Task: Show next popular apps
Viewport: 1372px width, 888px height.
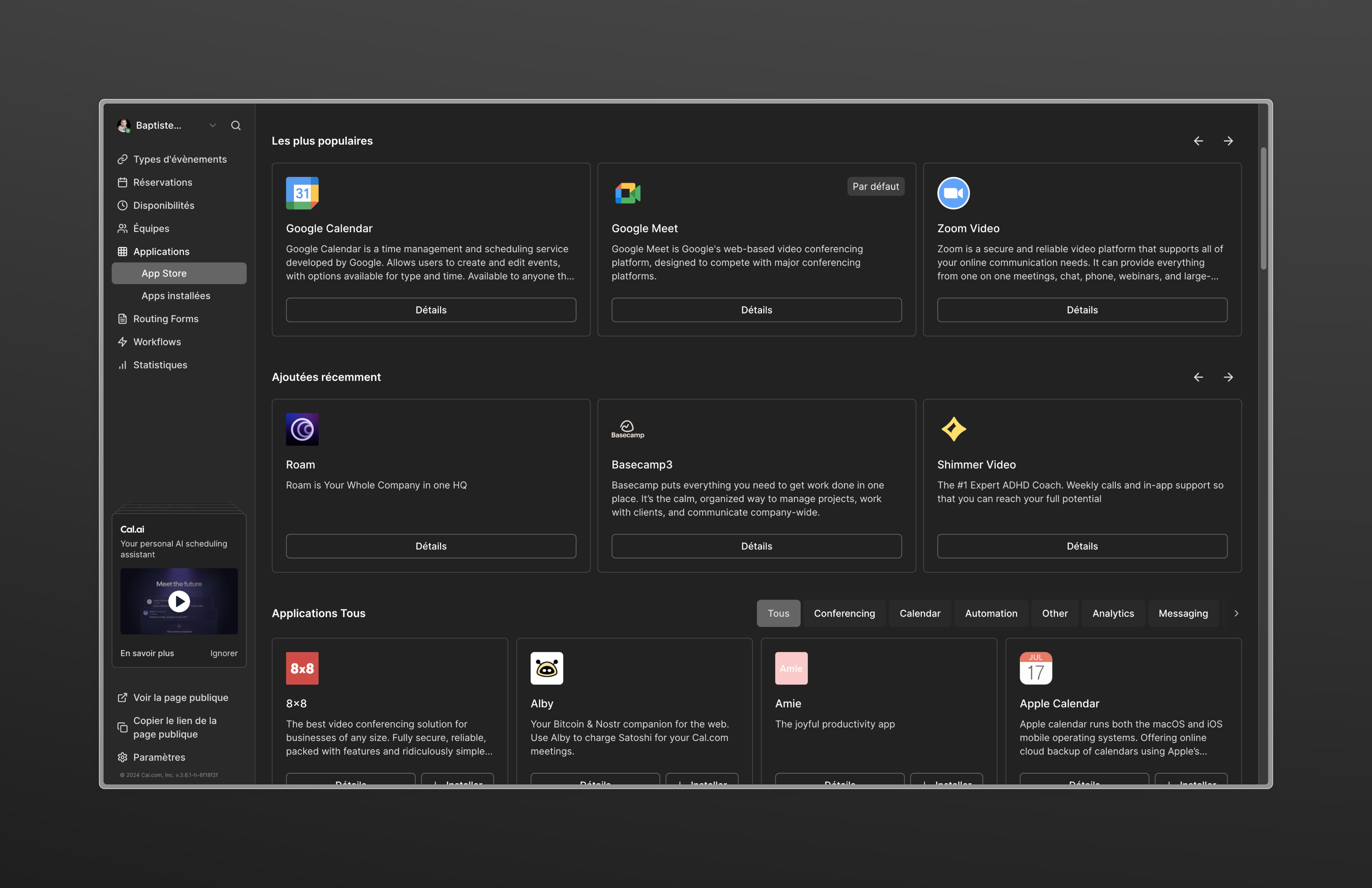Action: [x=1228, y=141]
